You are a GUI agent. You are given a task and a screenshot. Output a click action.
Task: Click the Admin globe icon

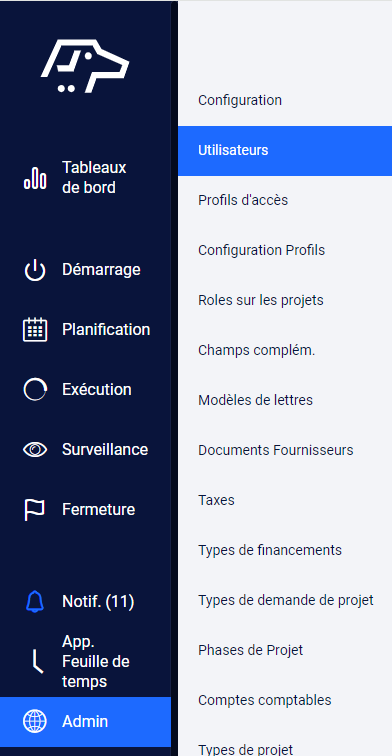[35, 722]
